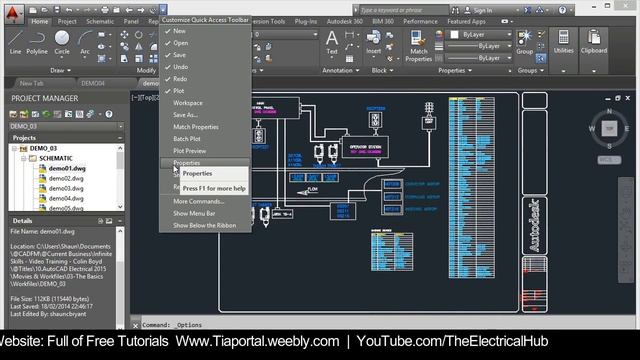640x360 pixels.
Task: Click the Move tool in Modify panel
Action: pos(124,35)
